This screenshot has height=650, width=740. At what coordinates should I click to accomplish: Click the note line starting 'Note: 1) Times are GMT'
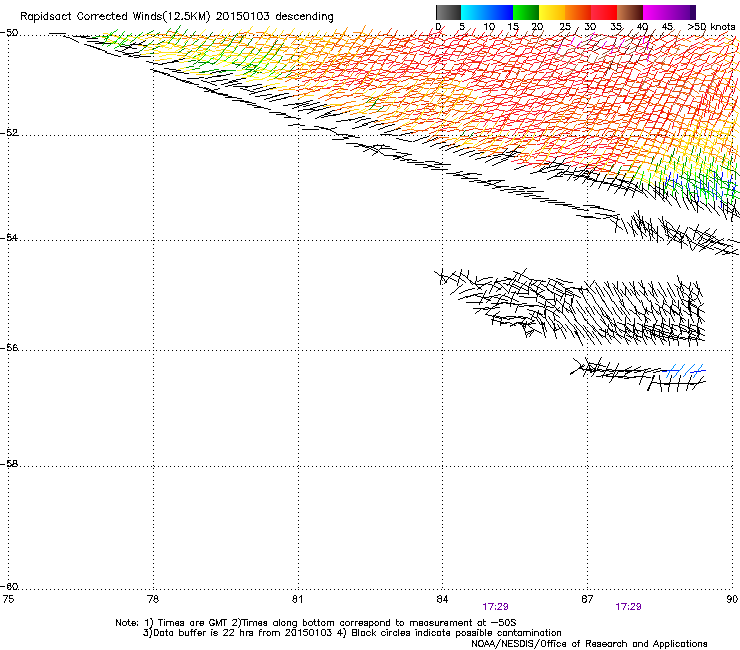coord(316,623)
